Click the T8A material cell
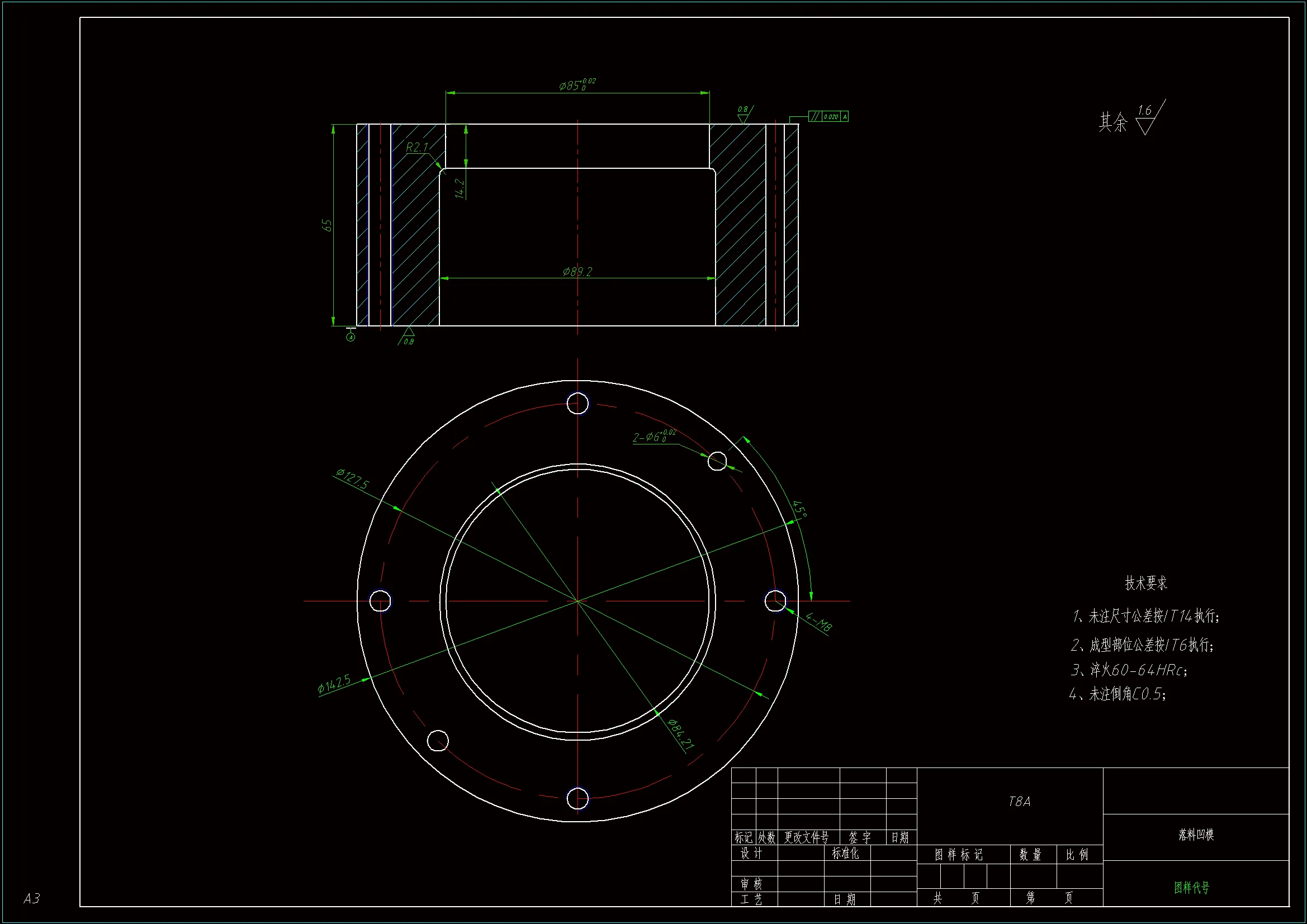This screenshot has height=924, width=1307. pyautogui.click(x=1019, y=802)
